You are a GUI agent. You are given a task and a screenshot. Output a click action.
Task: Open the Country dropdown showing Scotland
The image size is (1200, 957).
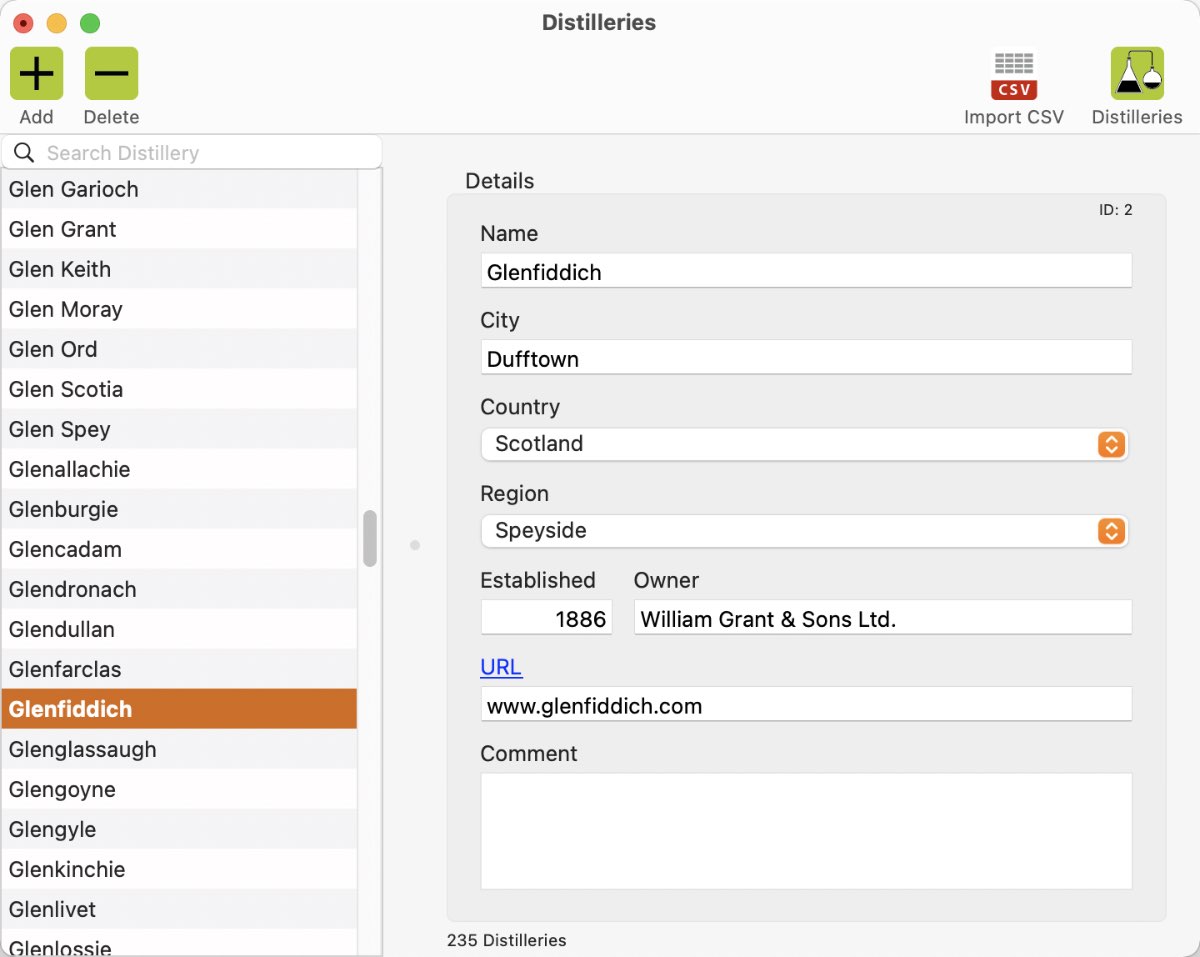coord(804,444)
